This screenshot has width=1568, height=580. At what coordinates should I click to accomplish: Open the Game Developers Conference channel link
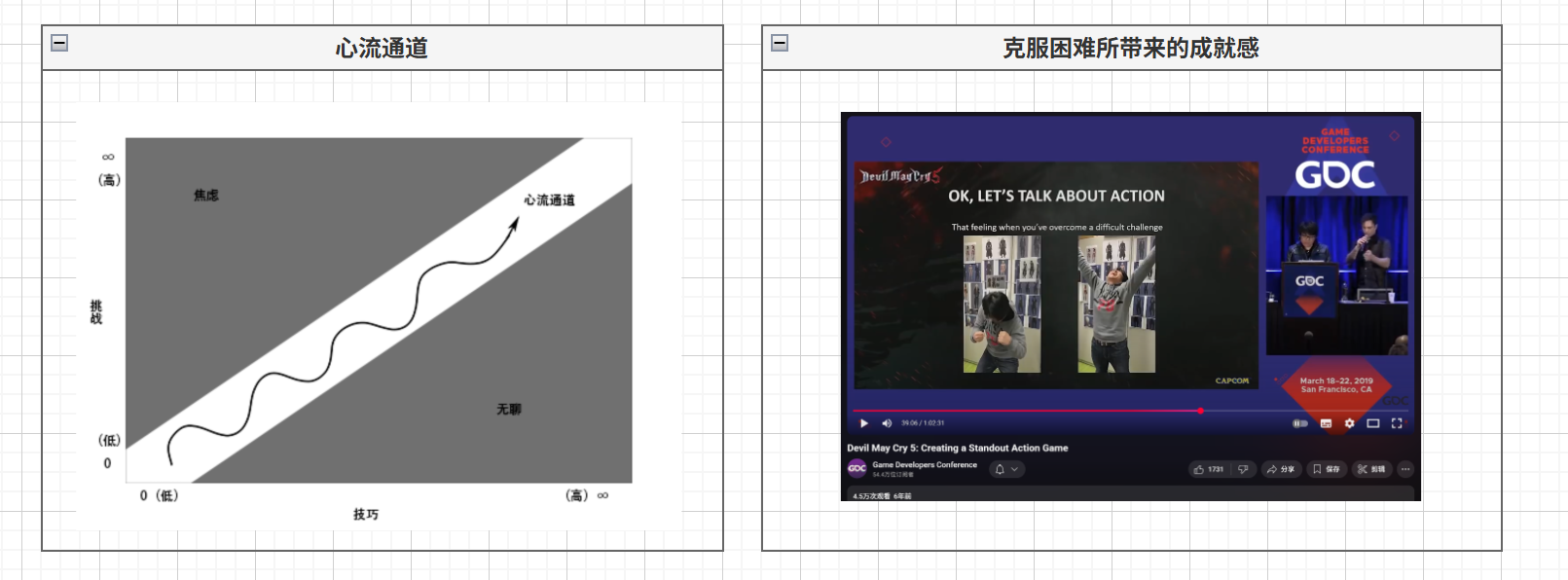click(x=925, y=464)
